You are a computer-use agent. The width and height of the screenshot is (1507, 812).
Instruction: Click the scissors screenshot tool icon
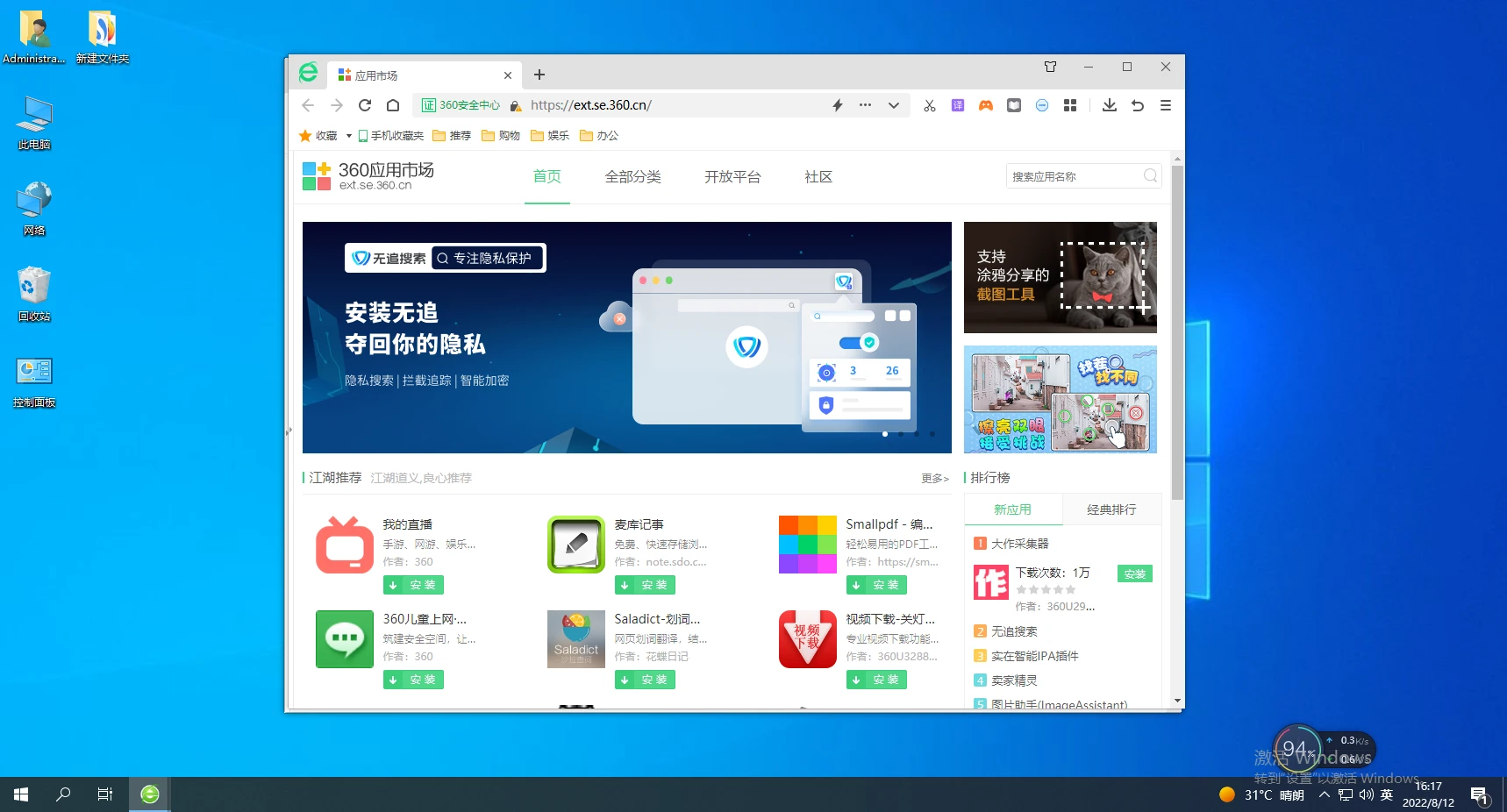click(x=930, y=105)
